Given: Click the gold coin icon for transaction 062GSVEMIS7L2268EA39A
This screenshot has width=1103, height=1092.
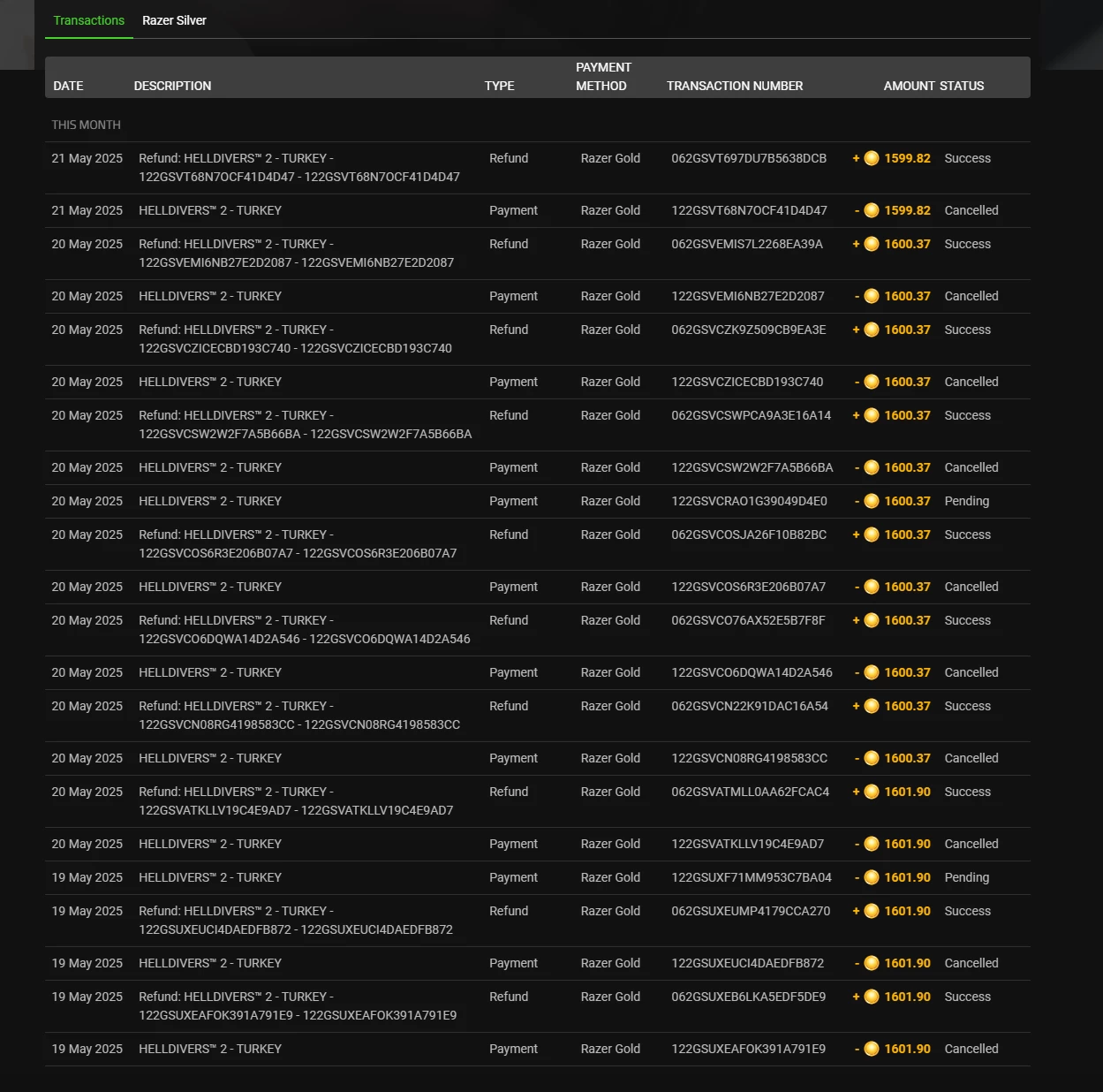Looking at the screenshot, I should [x=872, y=244].
